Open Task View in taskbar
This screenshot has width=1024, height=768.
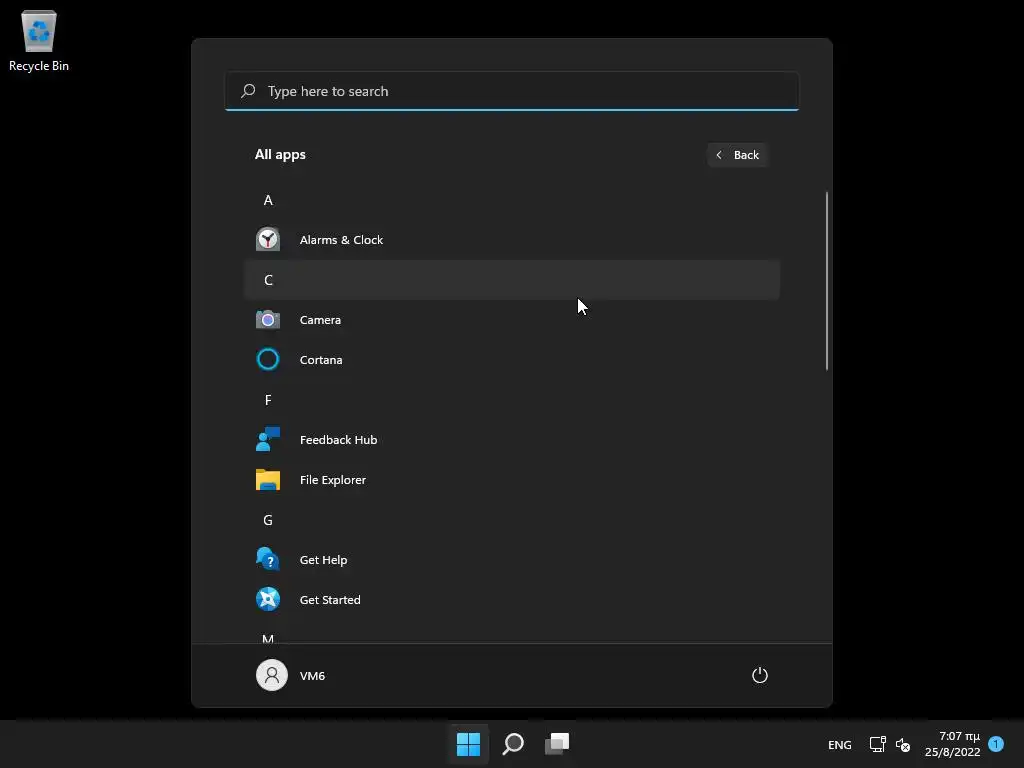click(558, 744)
